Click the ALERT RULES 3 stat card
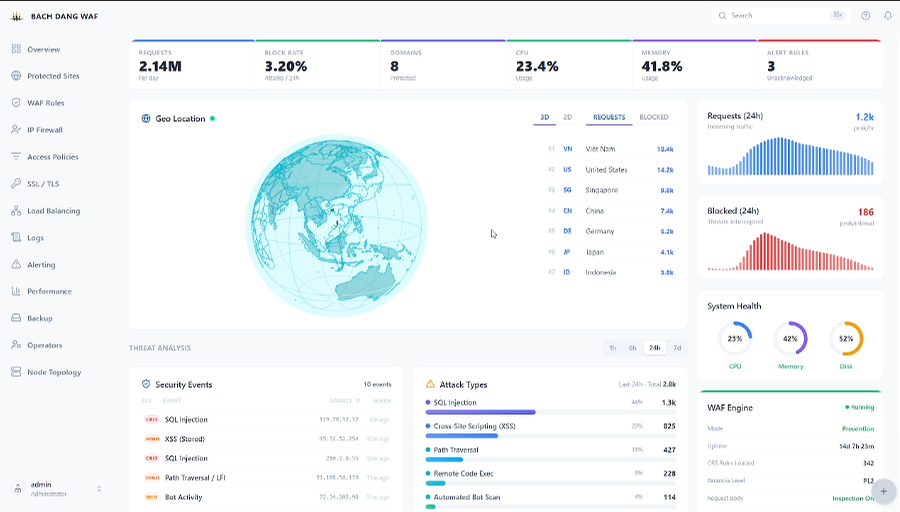Screen dimensions: 900x512 820,65
